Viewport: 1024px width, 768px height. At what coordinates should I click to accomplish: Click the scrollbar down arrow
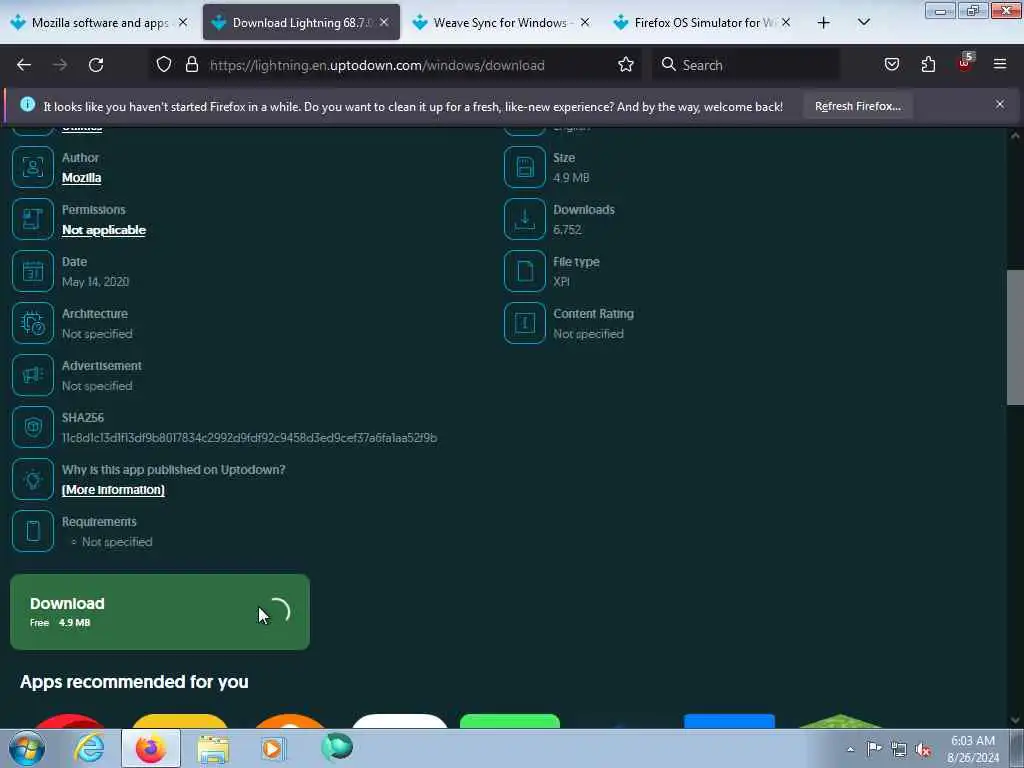[x=1015, y=720]
